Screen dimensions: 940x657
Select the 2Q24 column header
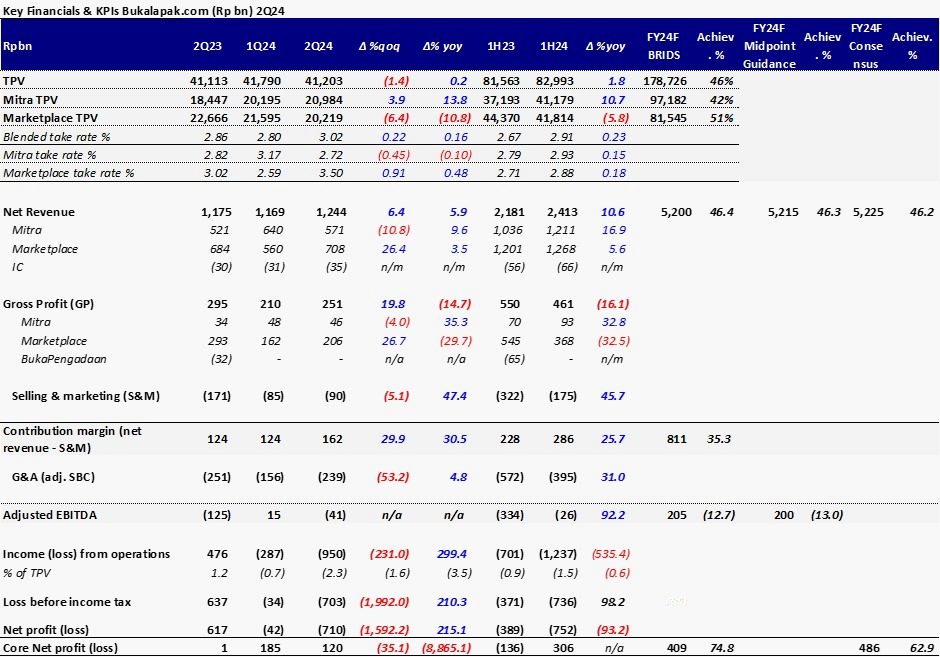pyautogui.click(x=318, y=46)
